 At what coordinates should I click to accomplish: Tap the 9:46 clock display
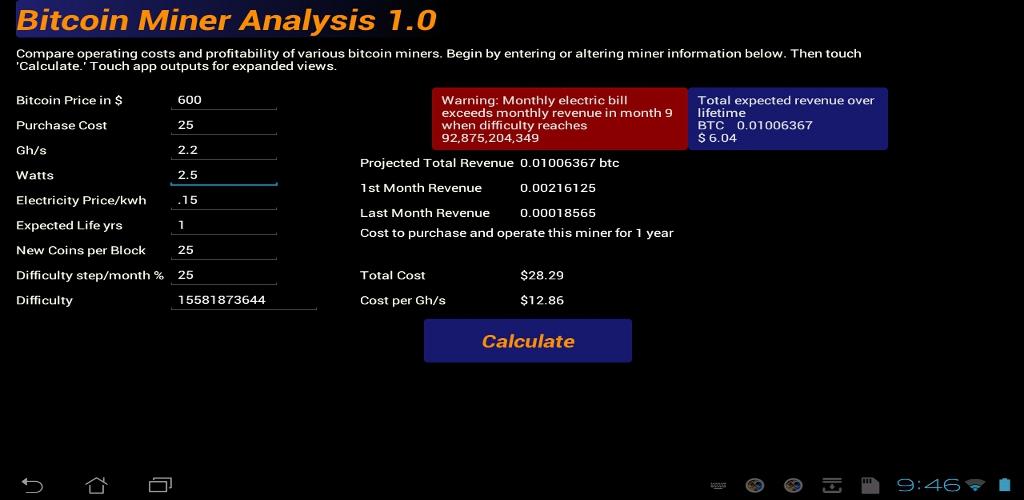pyautogui.click(x=929, y=485)
